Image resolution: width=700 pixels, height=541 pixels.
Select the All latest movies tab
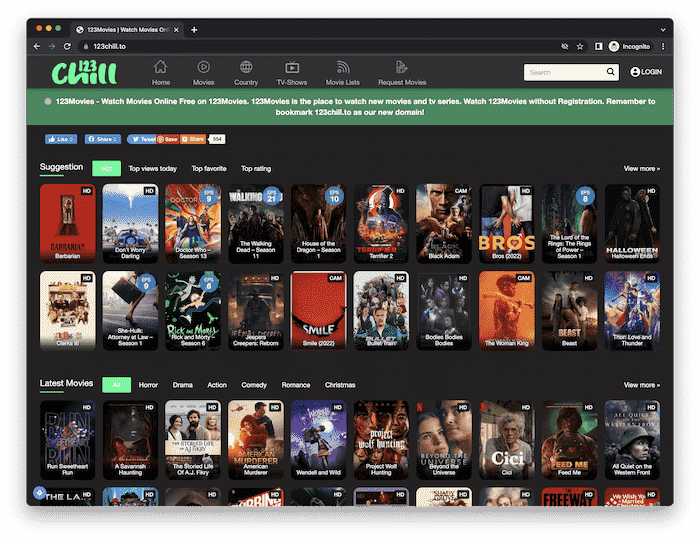[117, 385]
